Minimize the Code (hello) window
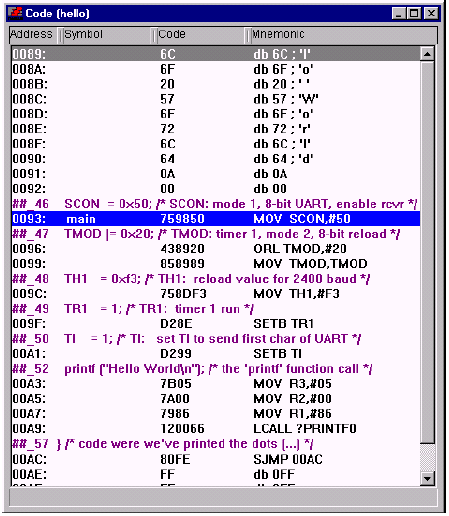The width and height of the screenshot is (449, 516). [x=399, y=13]
